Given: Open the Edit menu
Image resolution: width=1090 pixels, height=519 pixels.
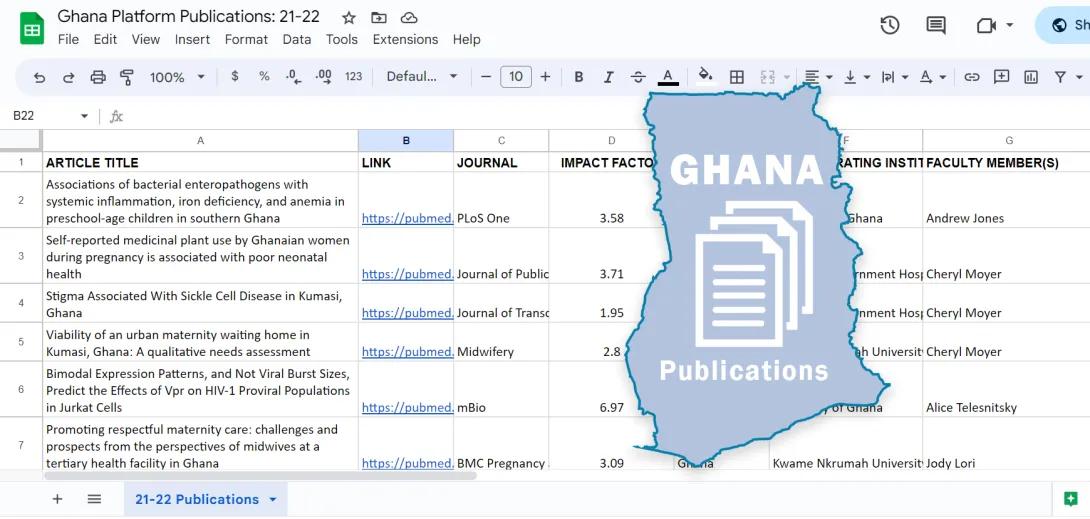Looking at the screenshot, I should point(105,40).
